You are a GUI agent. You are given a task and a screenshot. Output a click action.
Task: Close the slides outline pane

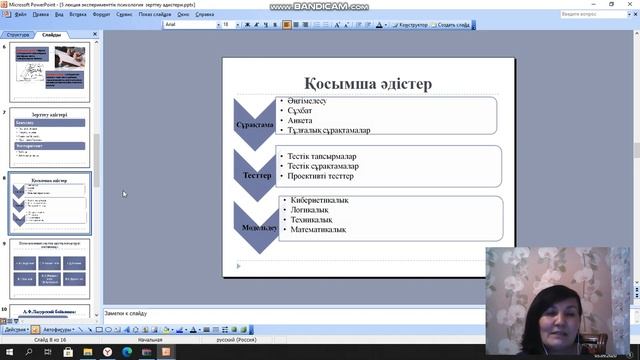[x=95, y=34]
